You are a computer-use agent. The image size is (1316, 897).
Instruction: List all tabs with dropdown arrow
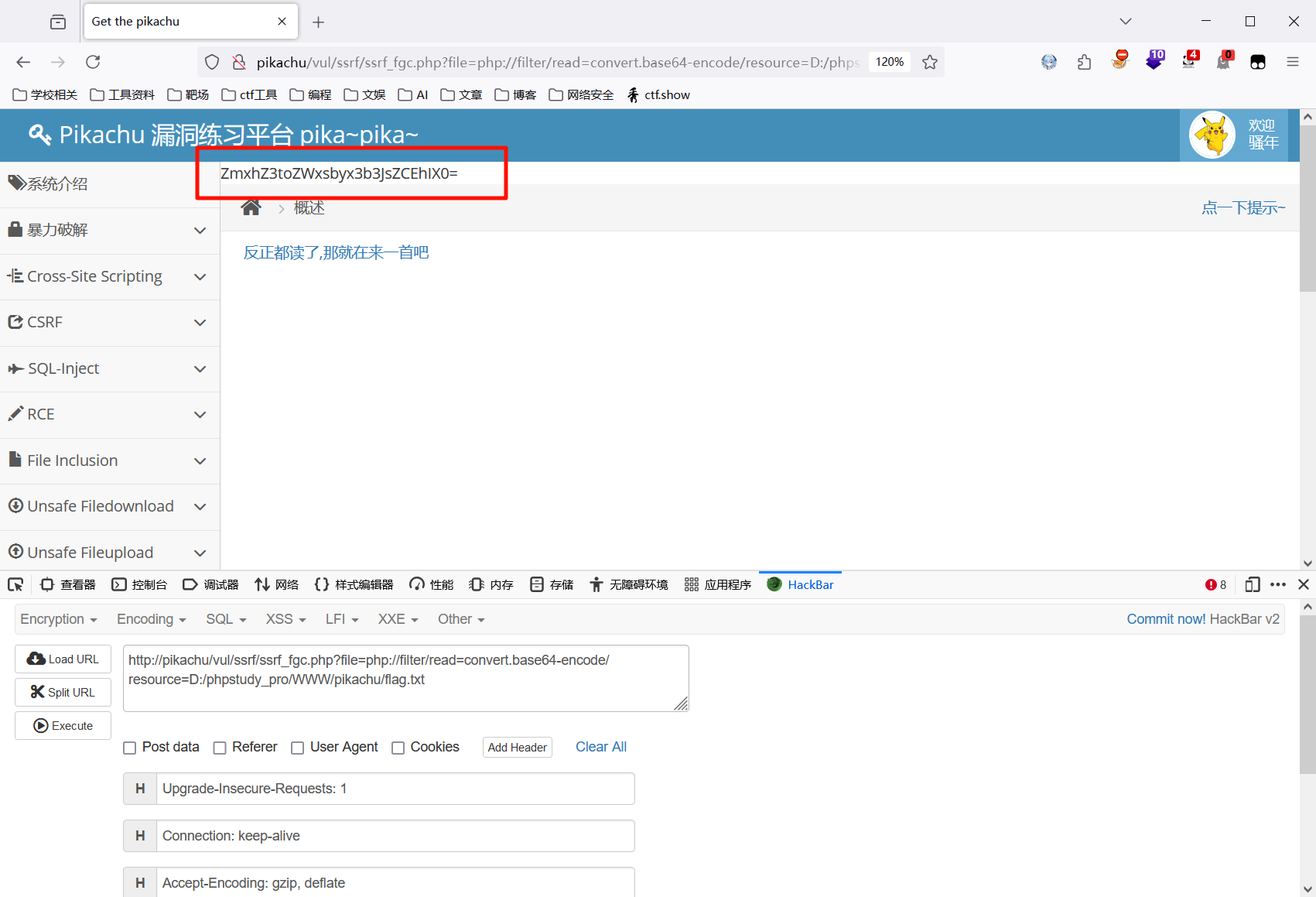pyautogui.click(x=1126, y=21)
